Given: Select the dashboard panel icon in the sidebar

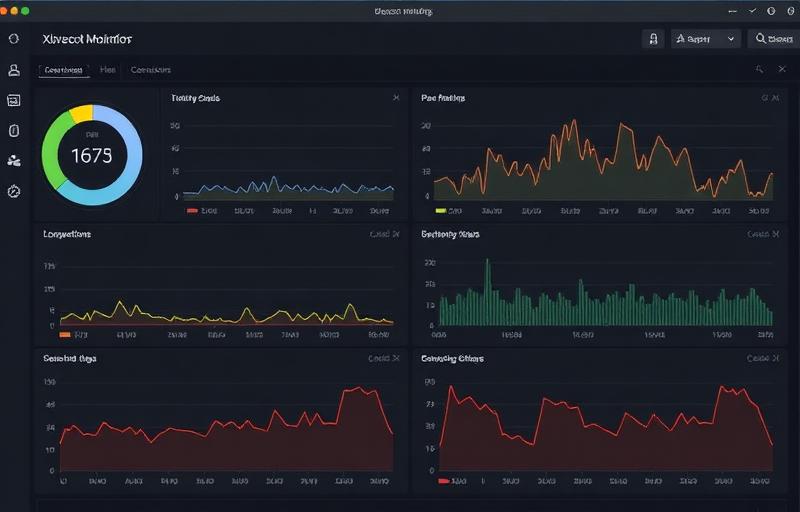Looking at the screenshot, I should coord(14,100).
